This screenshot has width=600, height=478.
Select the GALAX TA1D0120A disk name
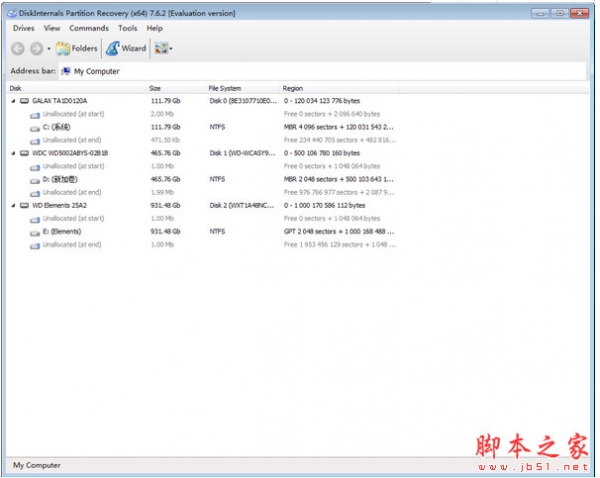click(60, 101)
